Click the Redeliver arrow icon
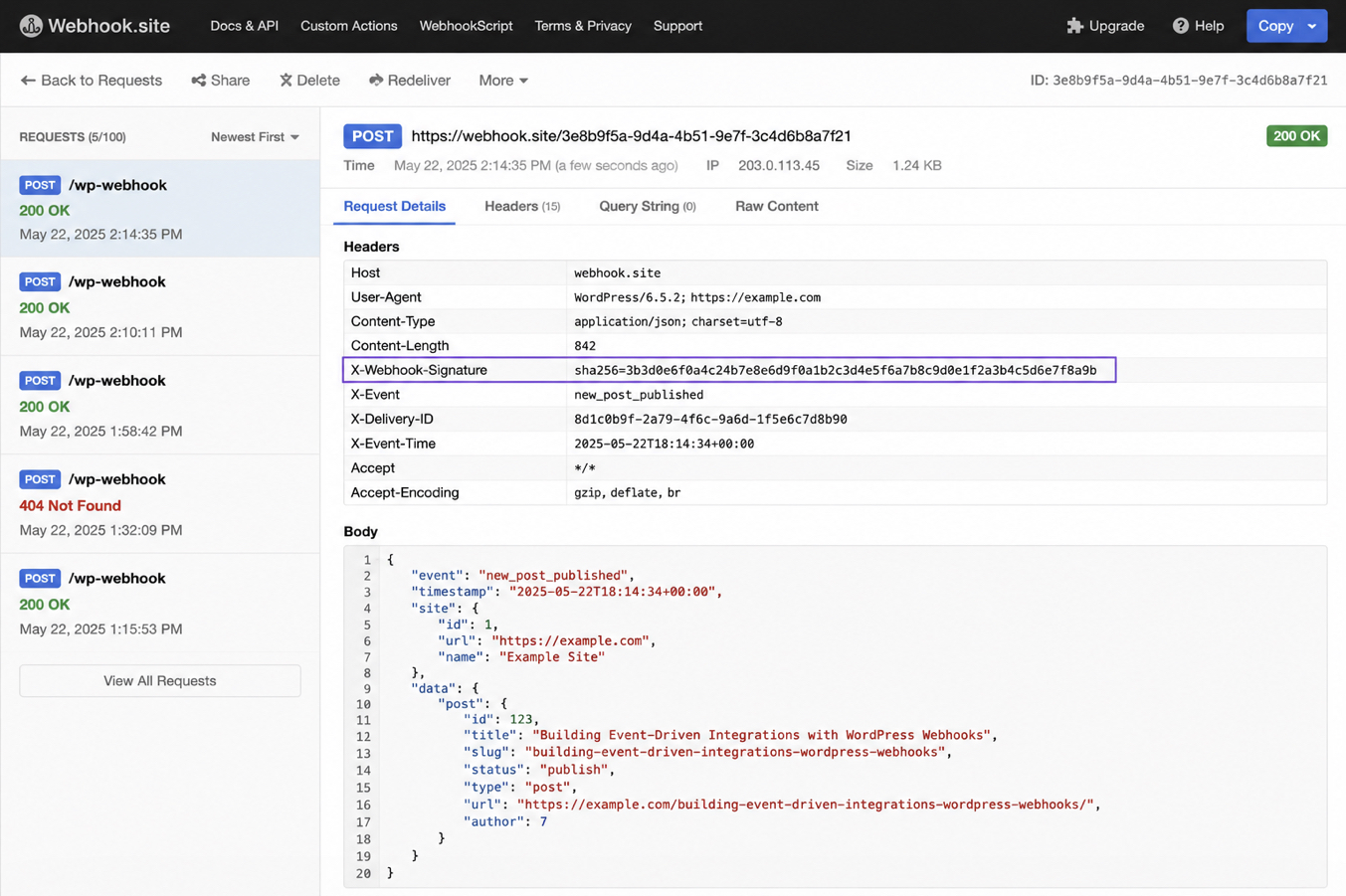 click(376, 81)
